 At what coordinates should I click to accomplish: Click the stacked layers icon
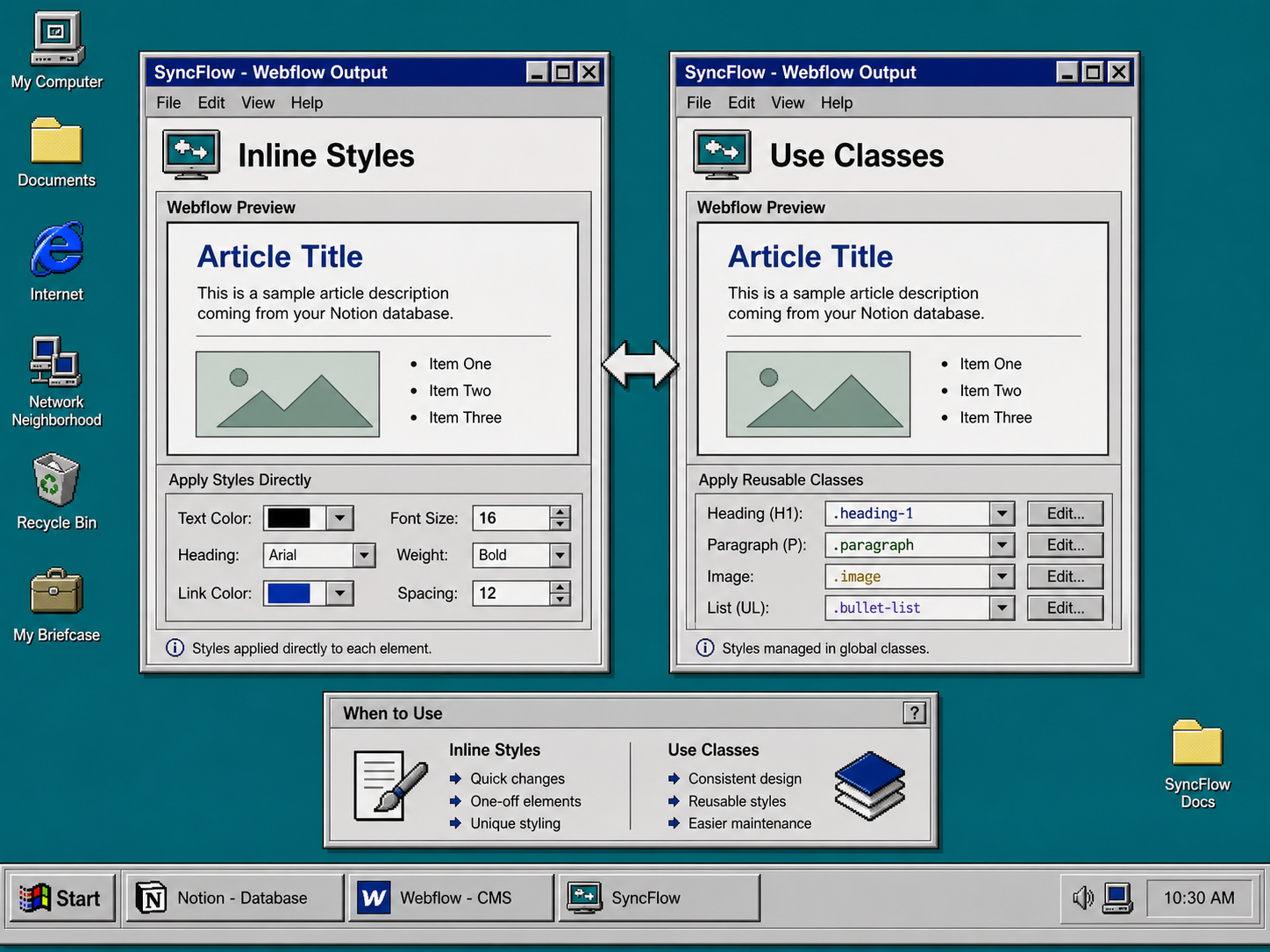pos(869,785)
